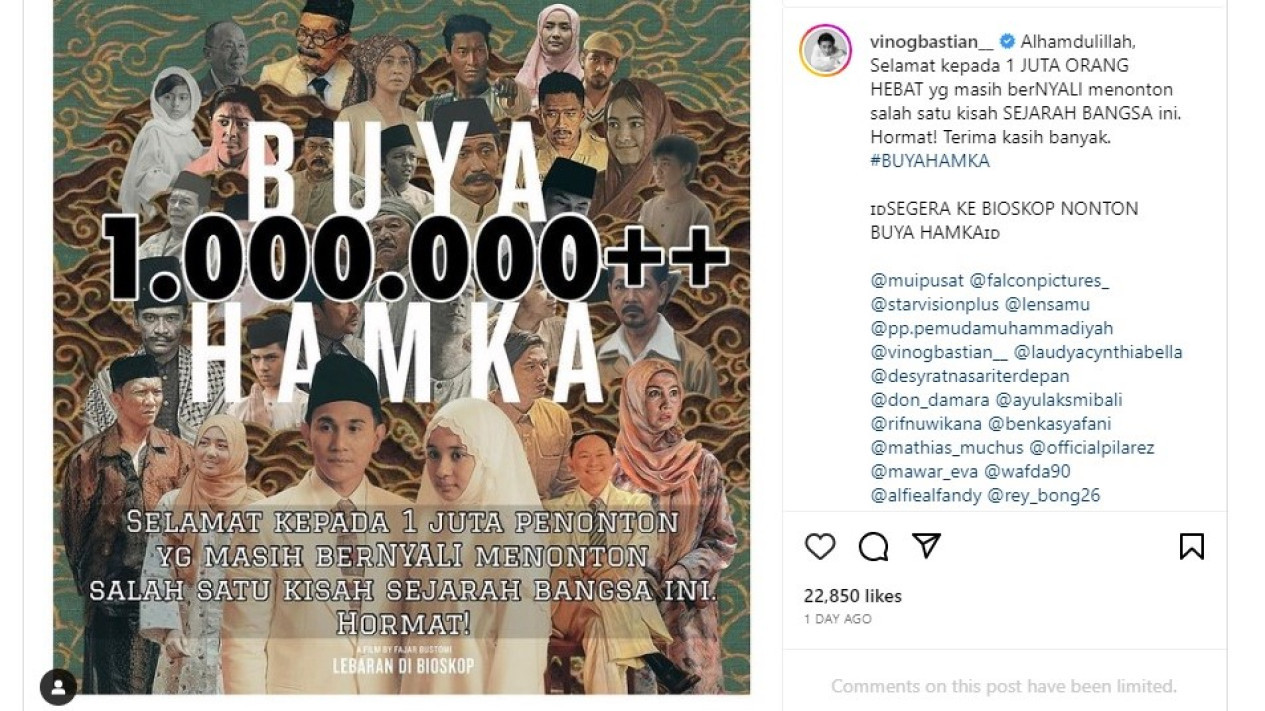
Task: Like the post with the heart icon
Action: click(x=820, y=546)
